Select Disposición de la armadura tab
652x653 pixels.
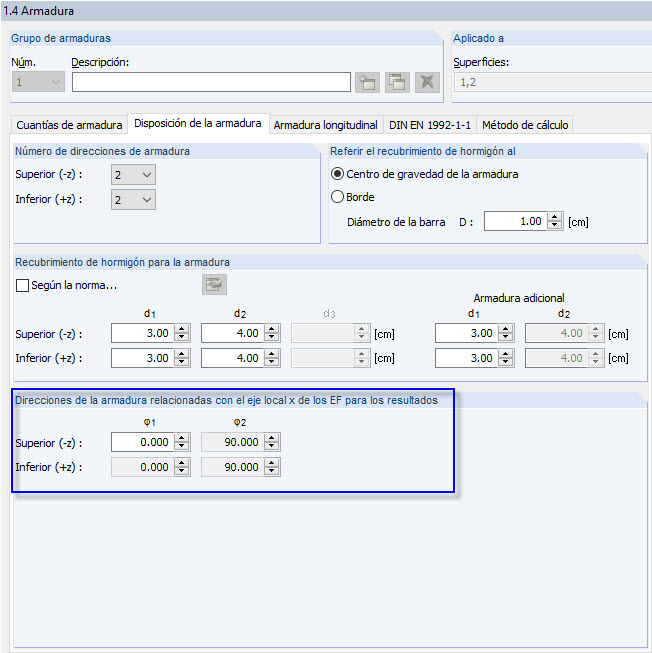[198, 123]
